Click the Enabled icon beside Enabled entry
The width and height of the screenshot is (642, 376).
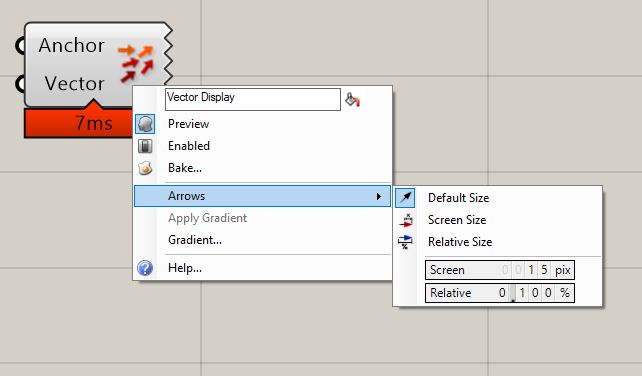click(145, 146)
